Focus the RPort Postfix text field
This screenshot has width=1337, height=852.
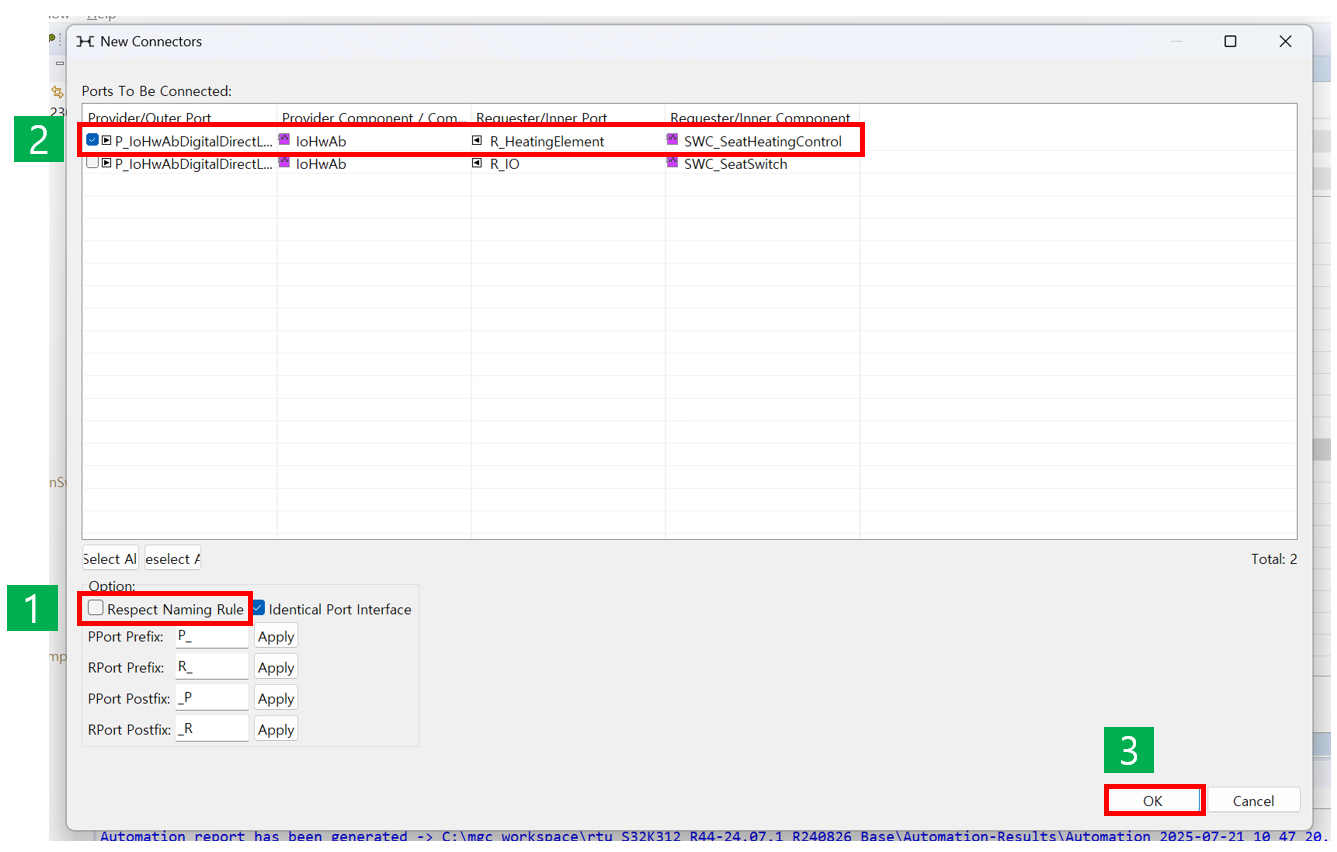point(212,729)
